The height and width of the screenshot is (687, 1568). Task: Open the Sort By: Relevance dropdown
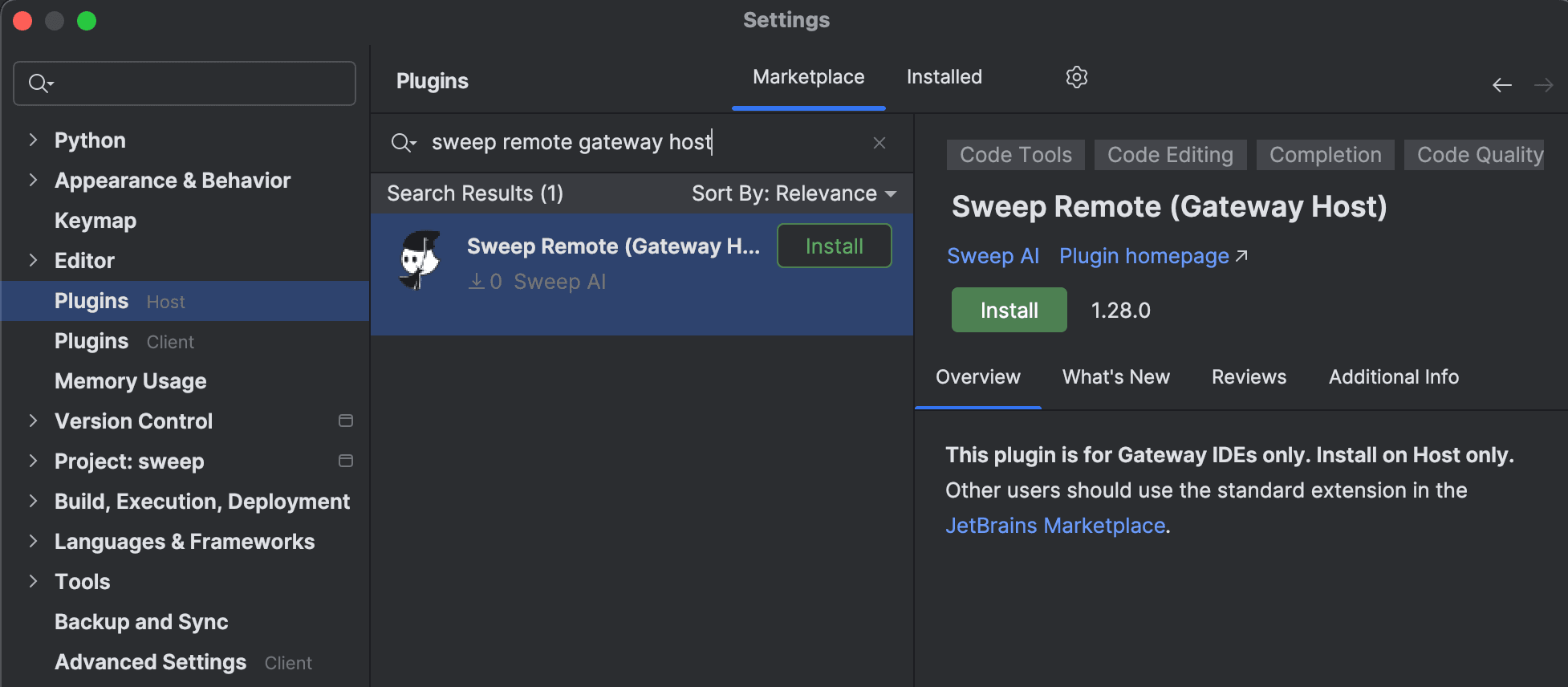click(794, 193)
